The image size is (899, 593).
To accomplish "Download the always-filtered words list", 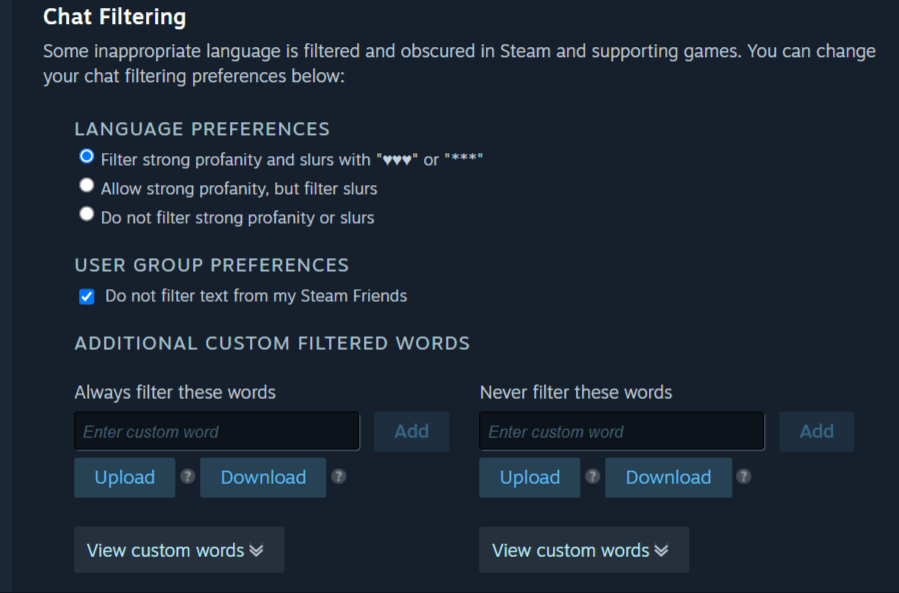I will 263,477.
